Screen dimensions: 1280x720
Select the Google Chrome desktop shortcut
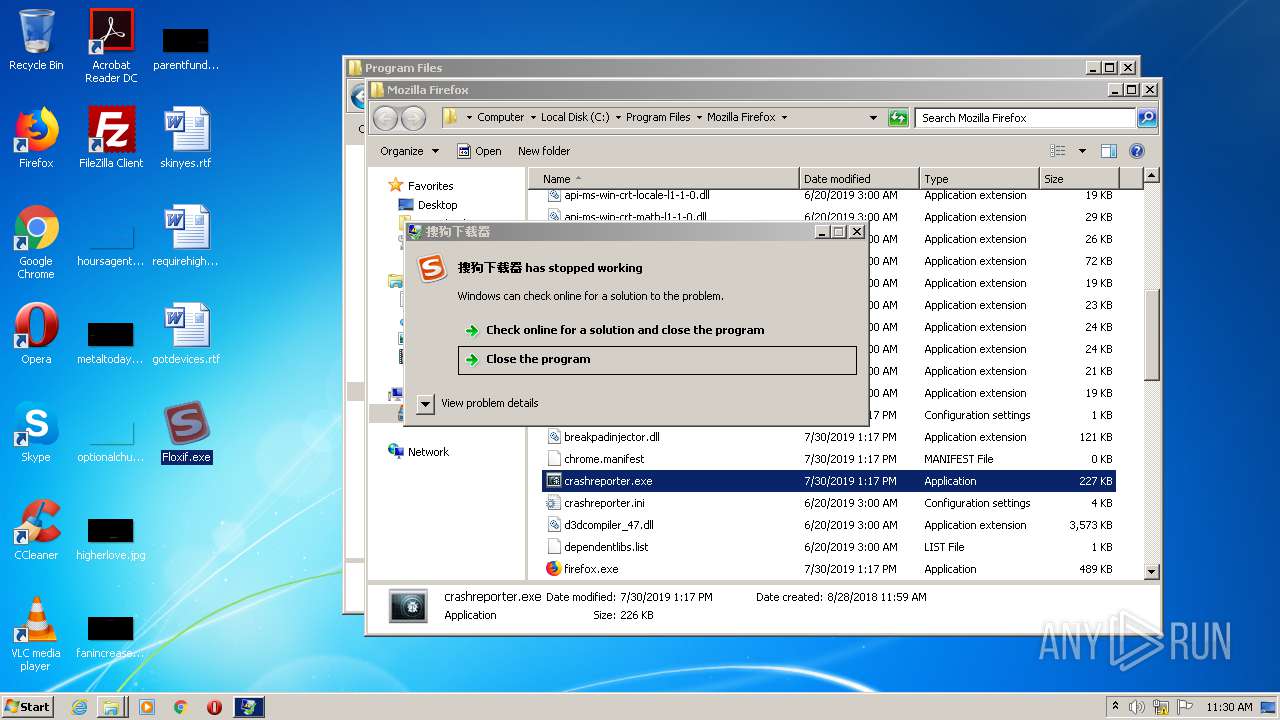click(36, 242)
